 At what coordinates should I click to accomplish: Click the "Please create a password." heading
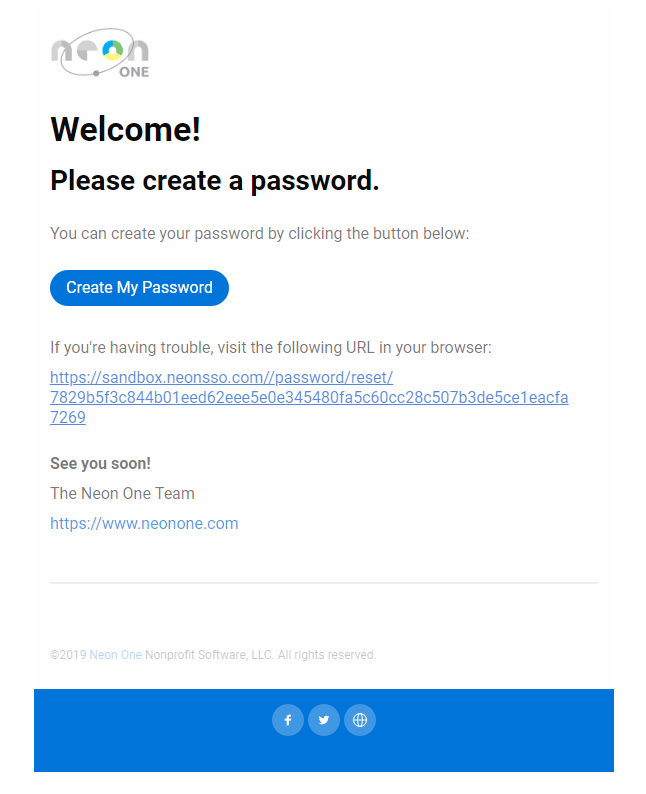pos(215,181)
